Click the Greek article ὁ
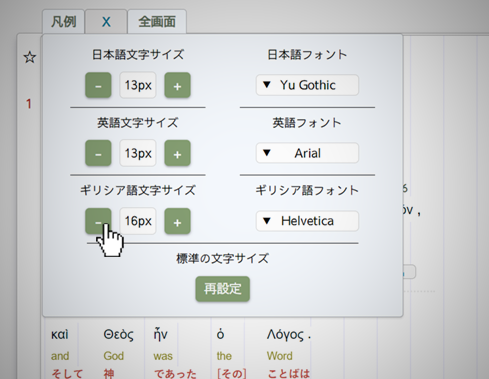This screenshot has height=379, width=489. [220, 334]
